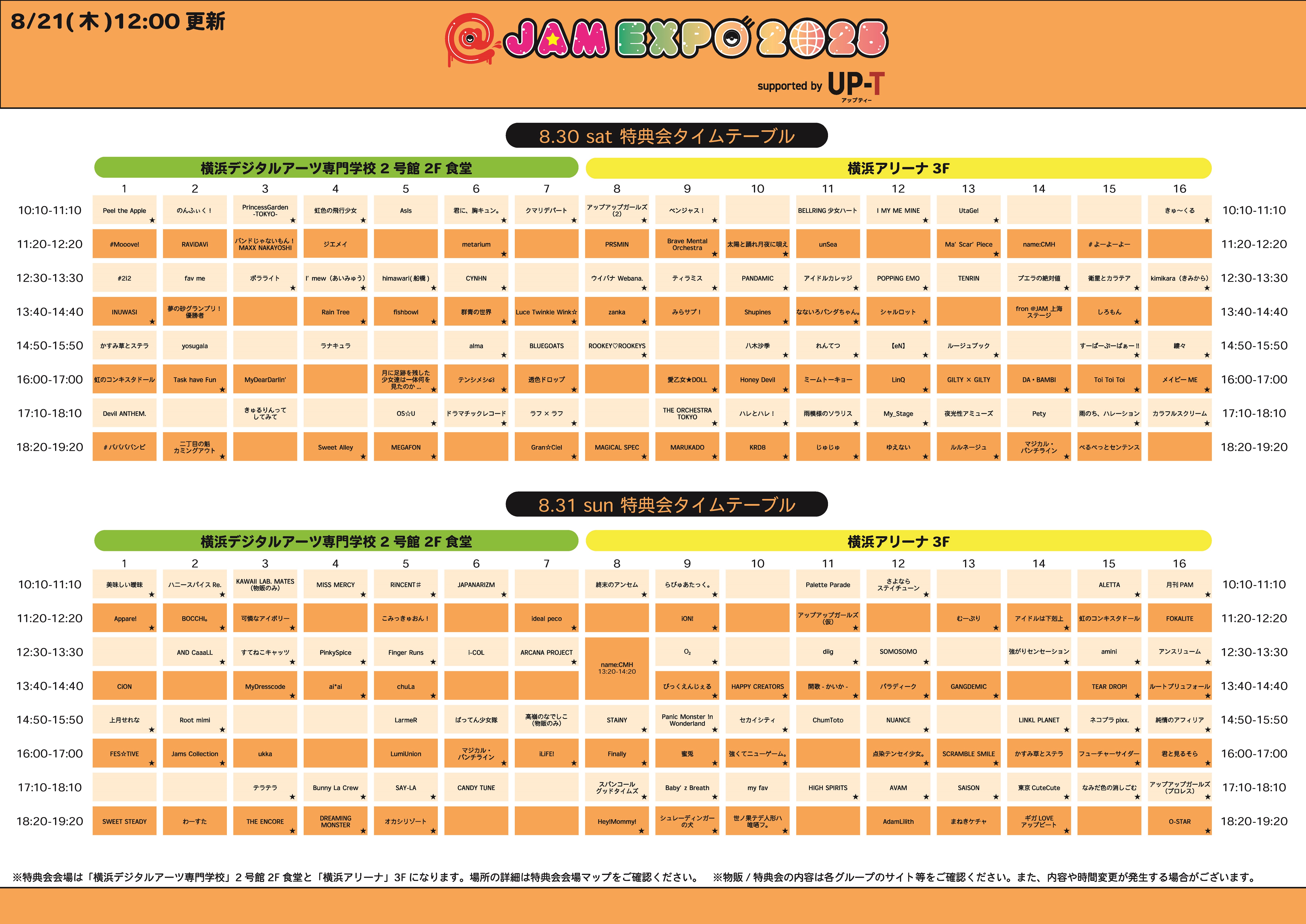Click the Shupines cell
1306x924 pixels.
(757, 312)
